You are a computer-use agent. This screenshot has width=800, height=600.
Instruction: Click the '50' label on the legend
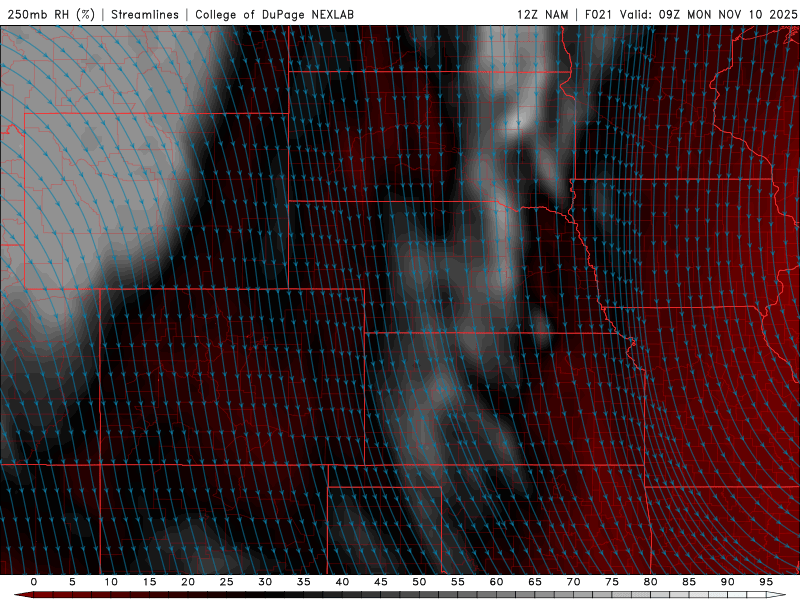pyautogui.click(x=419, y=582)
